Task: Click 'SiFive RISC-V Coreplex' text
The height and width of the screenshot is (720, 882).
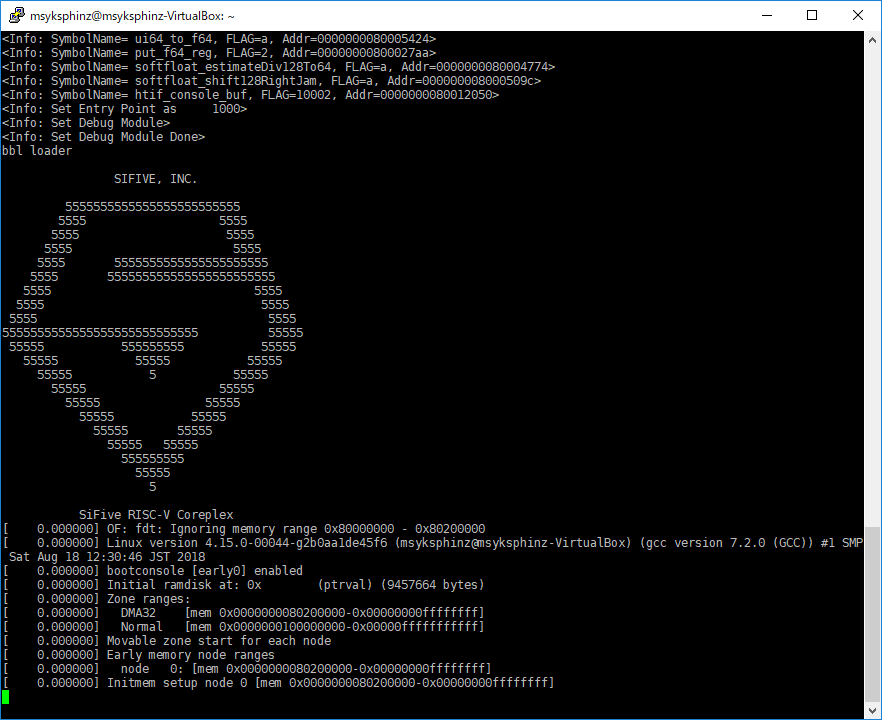Action: point(156,515)
